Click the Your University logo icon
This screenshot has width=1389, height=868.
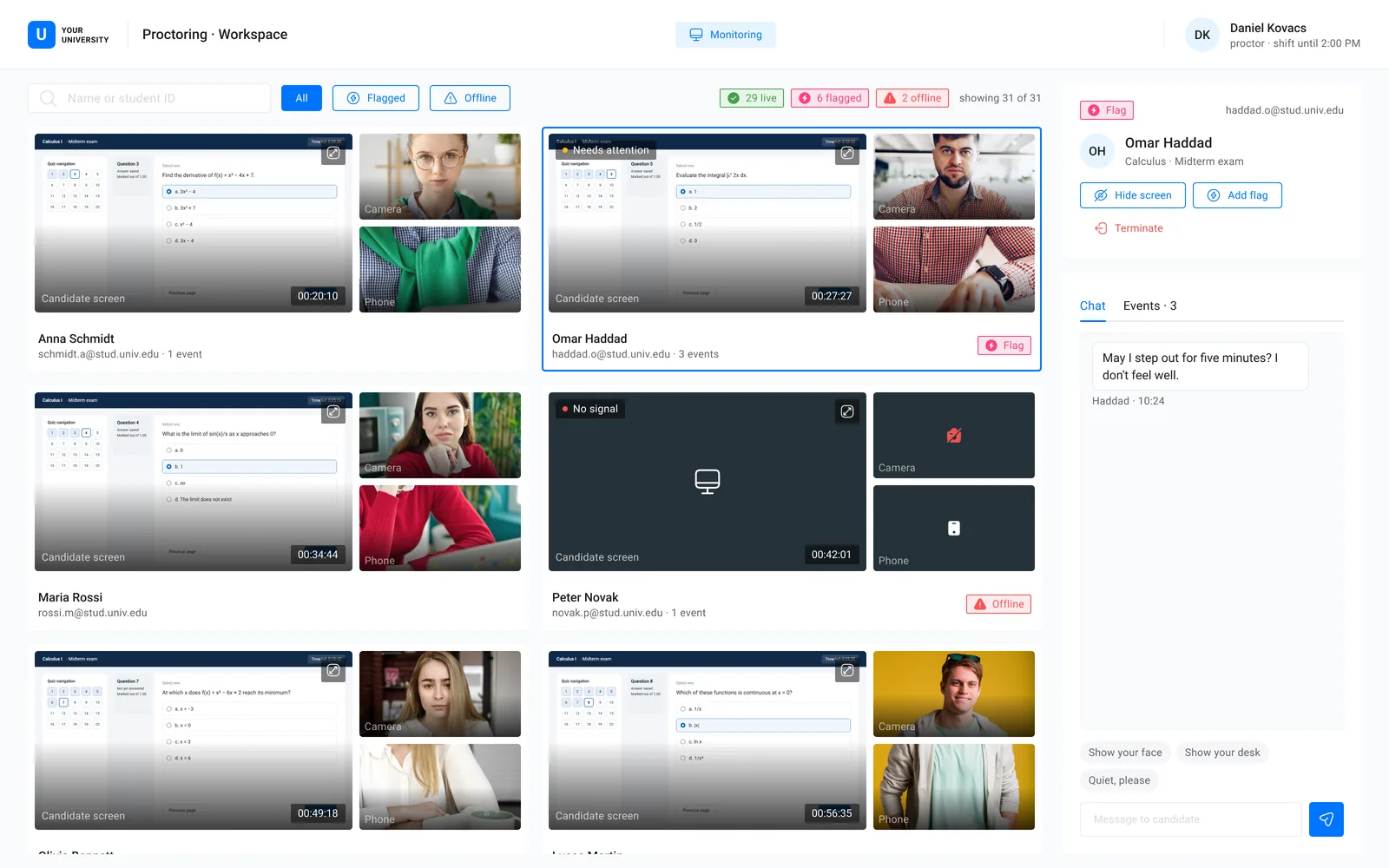pos(42,35)
